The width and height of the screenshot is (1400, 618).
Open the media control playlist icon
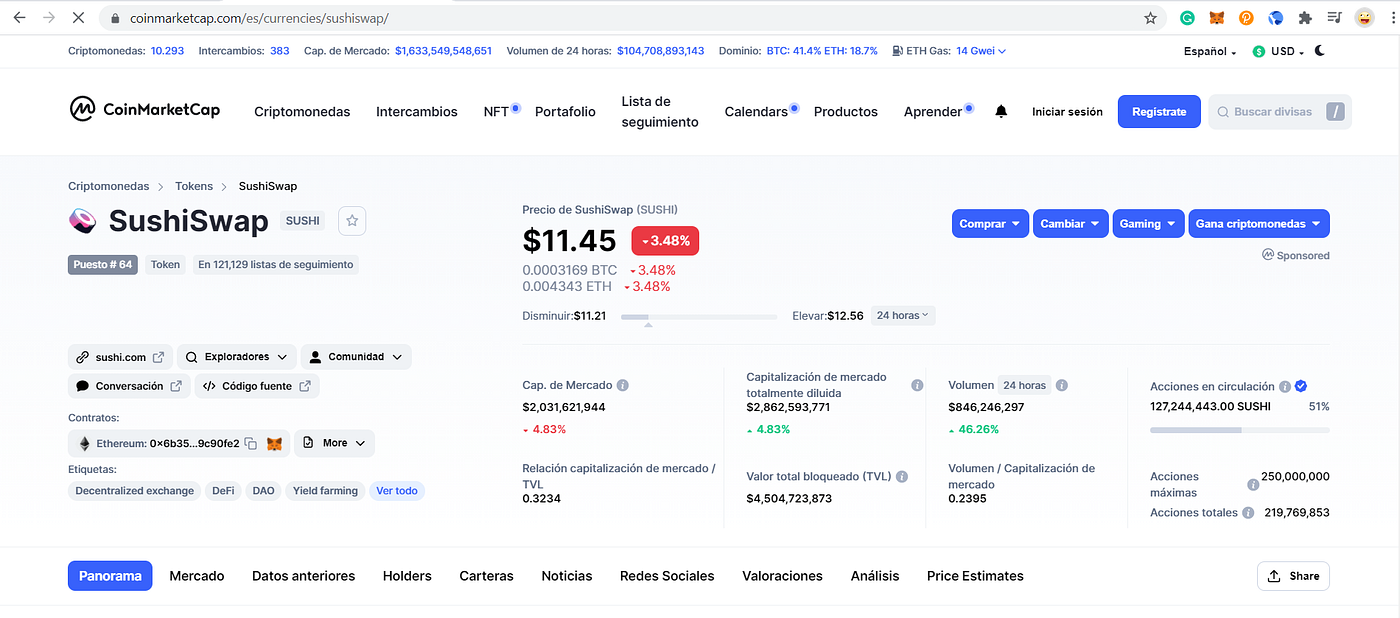tap(1335, 18)
